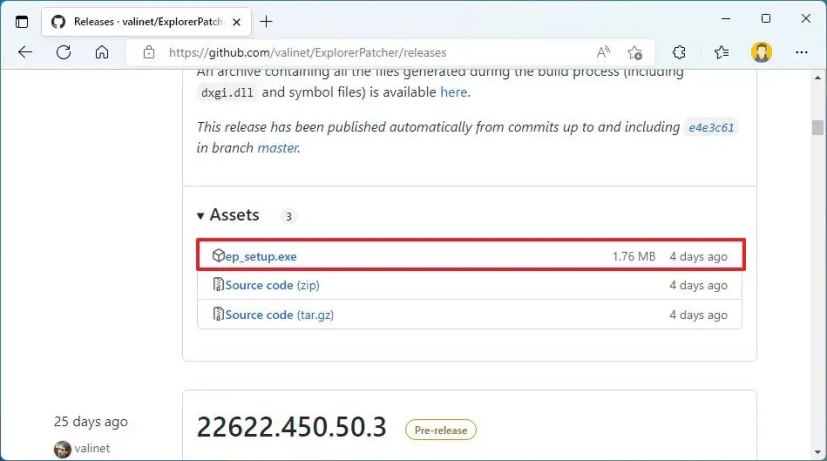Close the Releases tab
The width and height of the screenshot is (827, 461).
pos(237,22)
